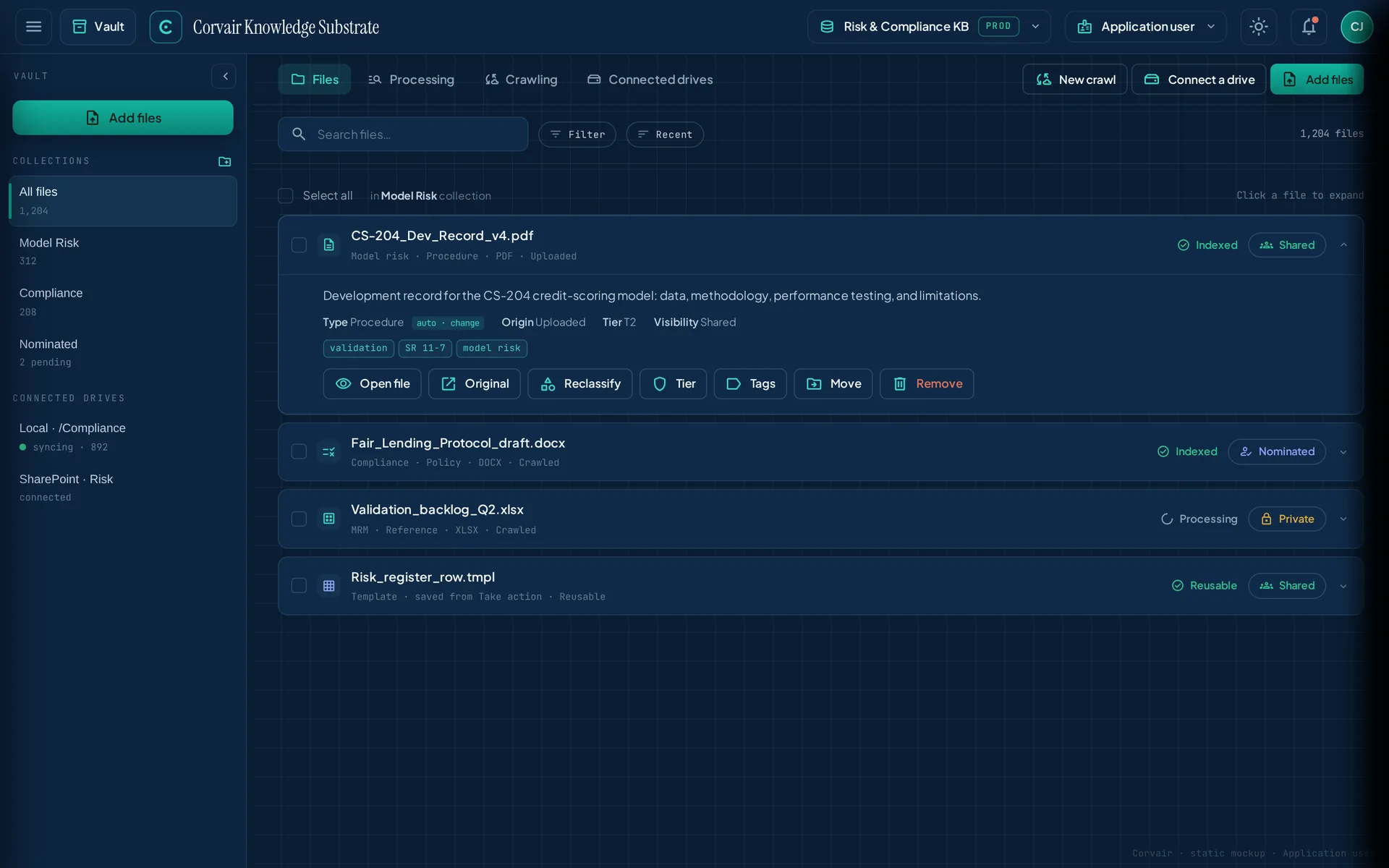This screenshot has height=868, width=1389.
Task: Click auto · change type badge
Action: pos(448,323)
